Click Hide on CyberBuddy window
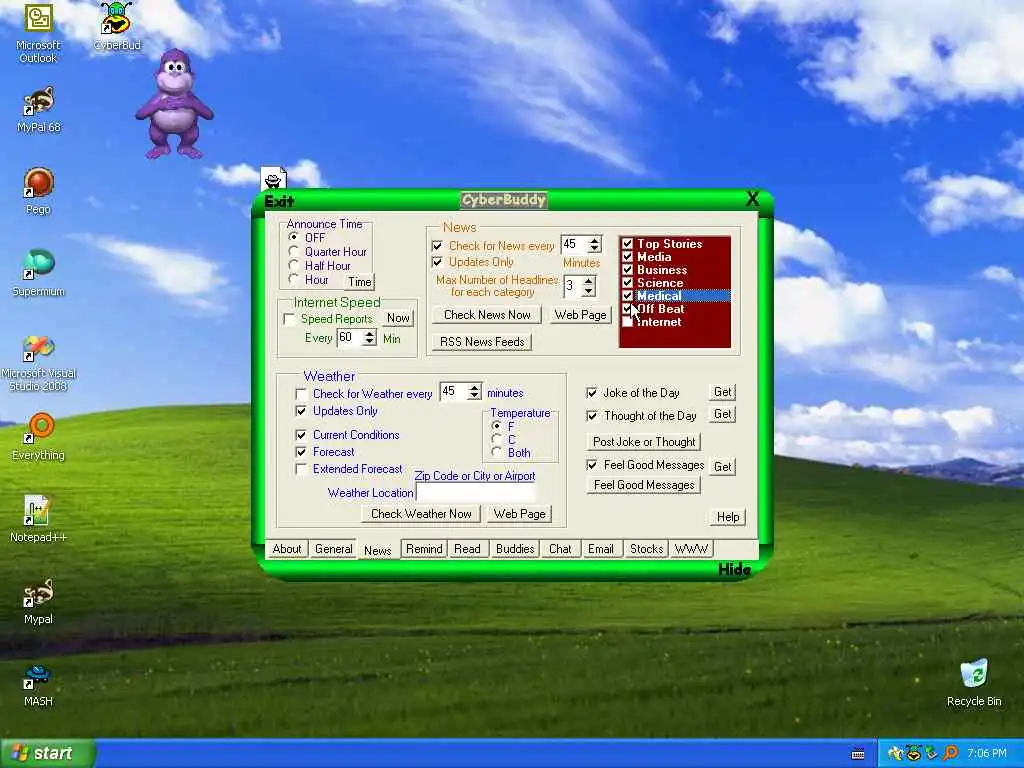 (x=735, y=570)
